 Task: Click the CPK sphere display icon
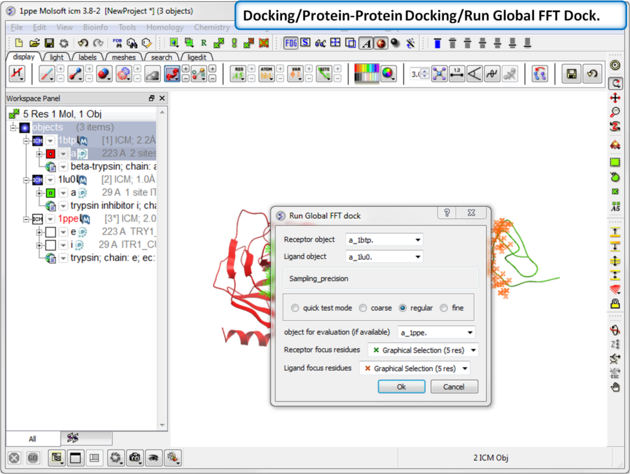coord(104,74)
